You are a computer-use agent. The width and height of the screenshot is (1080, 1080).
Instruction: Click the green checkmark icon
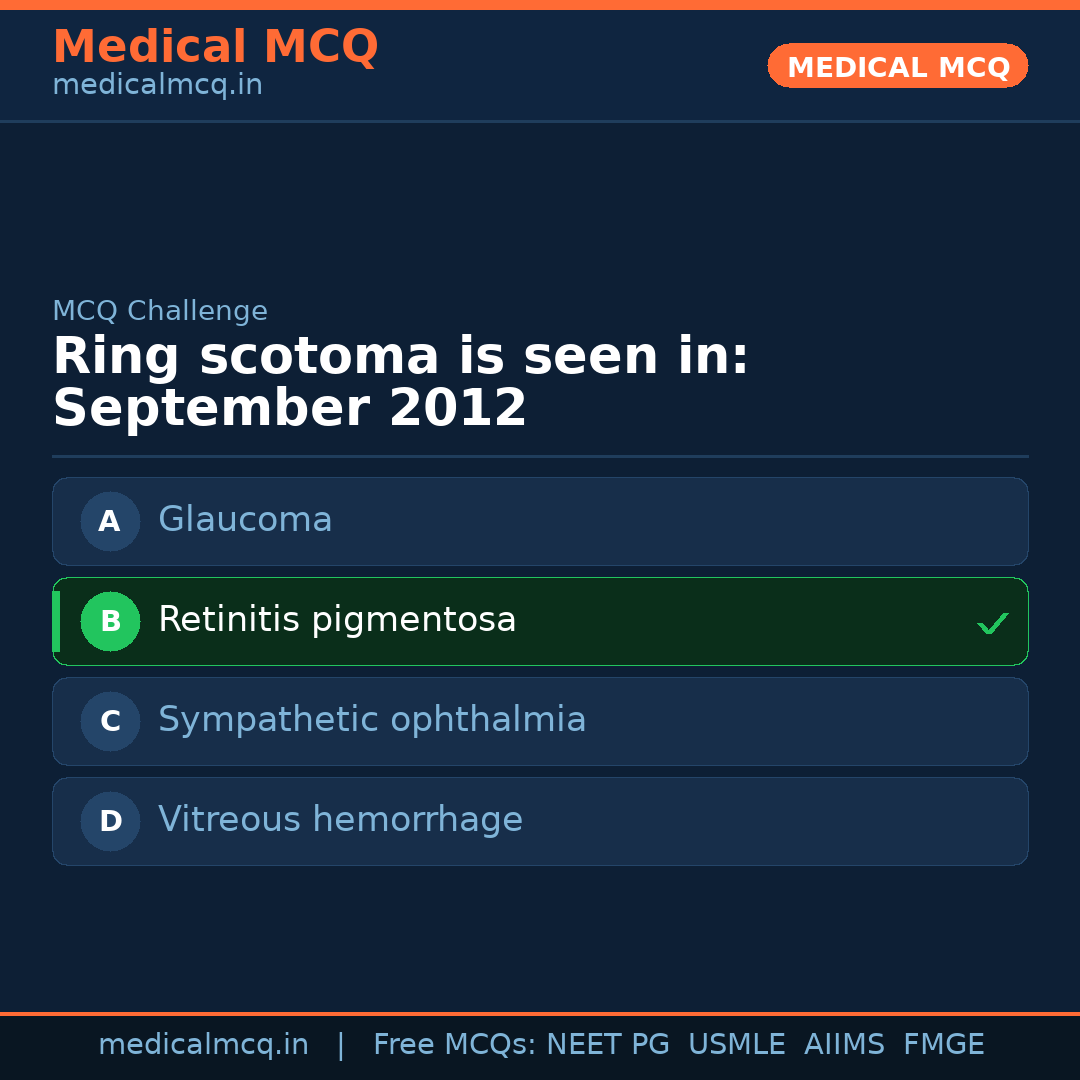(992, 623)
